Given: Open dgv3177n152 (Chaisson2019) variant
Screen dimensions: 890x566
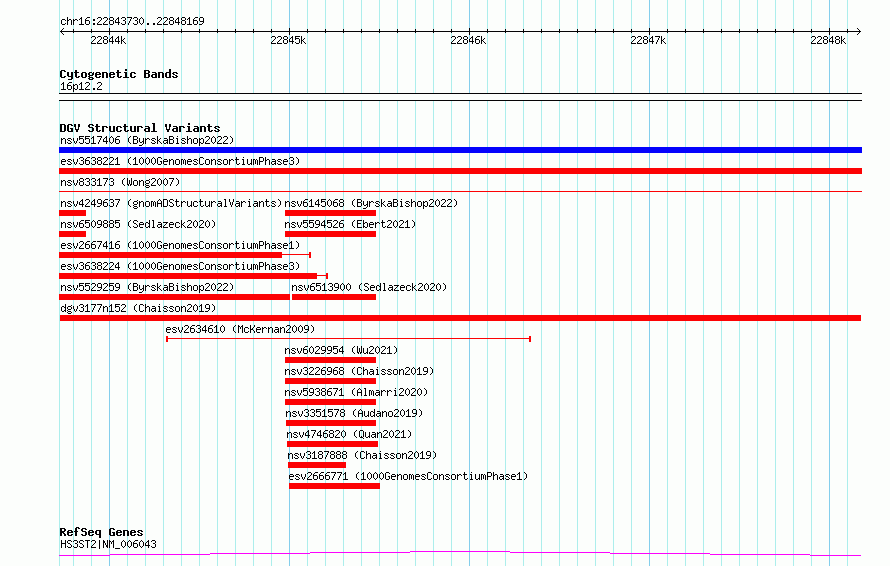Looking at the screenshot, I should tap(138, 308).
